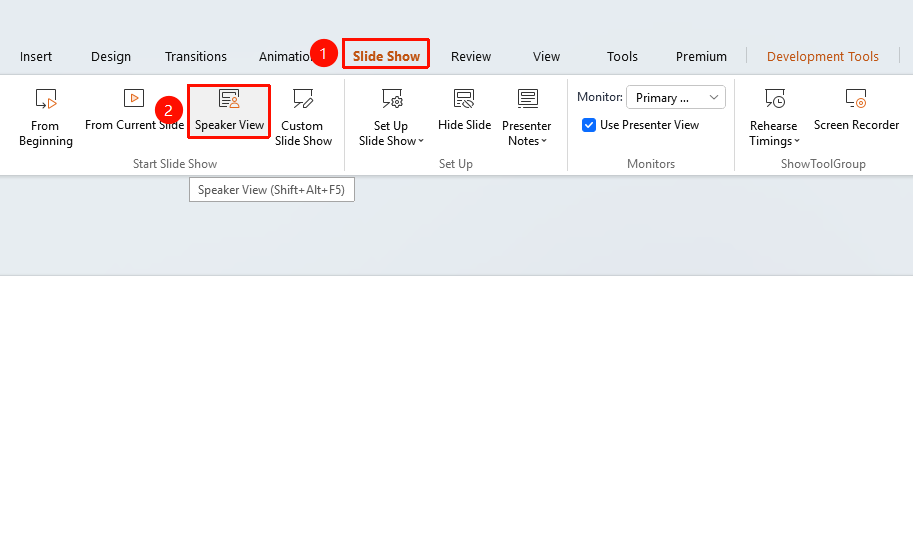Start Rehearse Timings
The image size is (913, 536).
[x=774, y=118]
